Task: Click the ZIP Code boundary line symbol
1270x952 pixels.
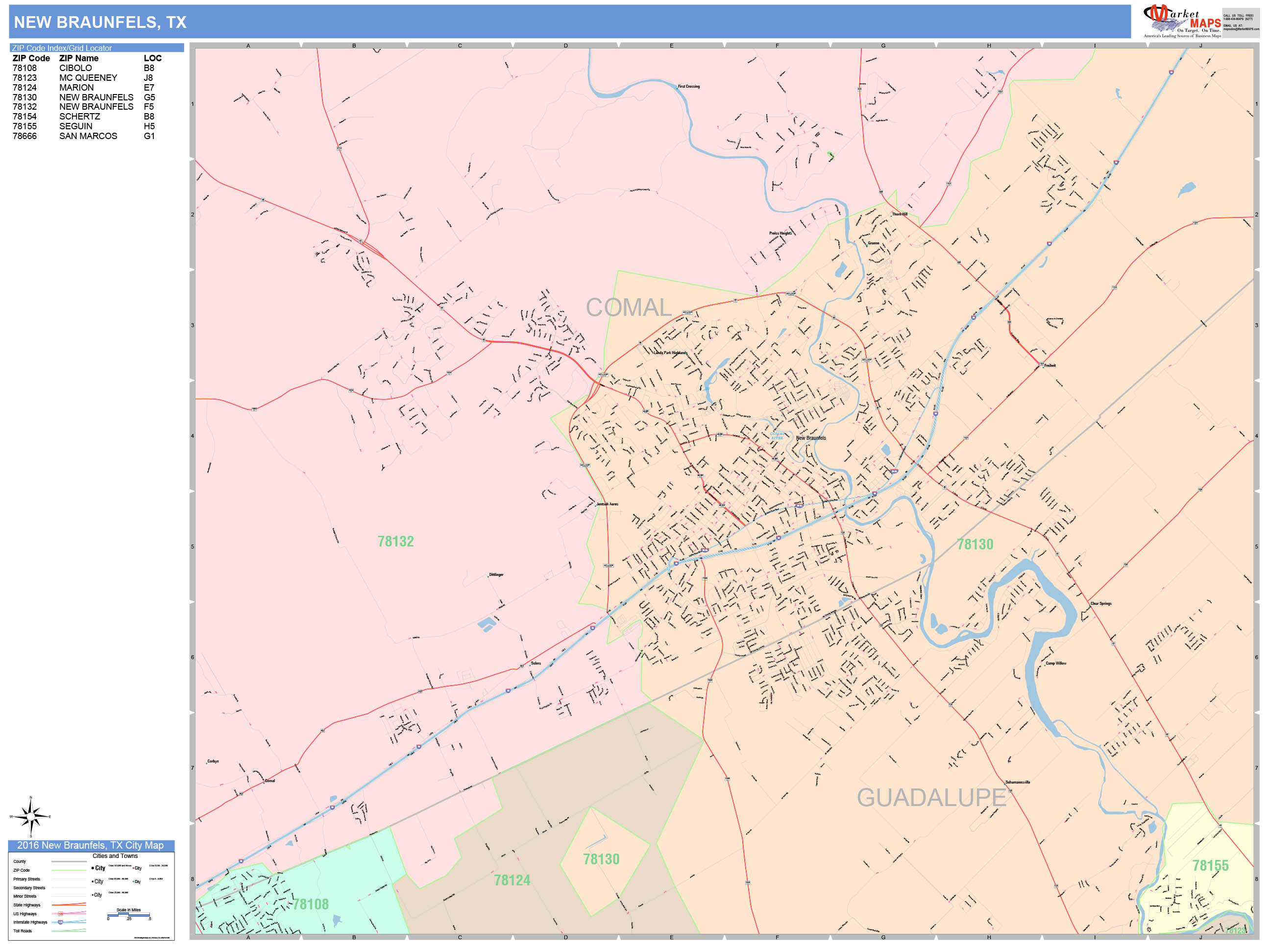Action: [68, 871]
